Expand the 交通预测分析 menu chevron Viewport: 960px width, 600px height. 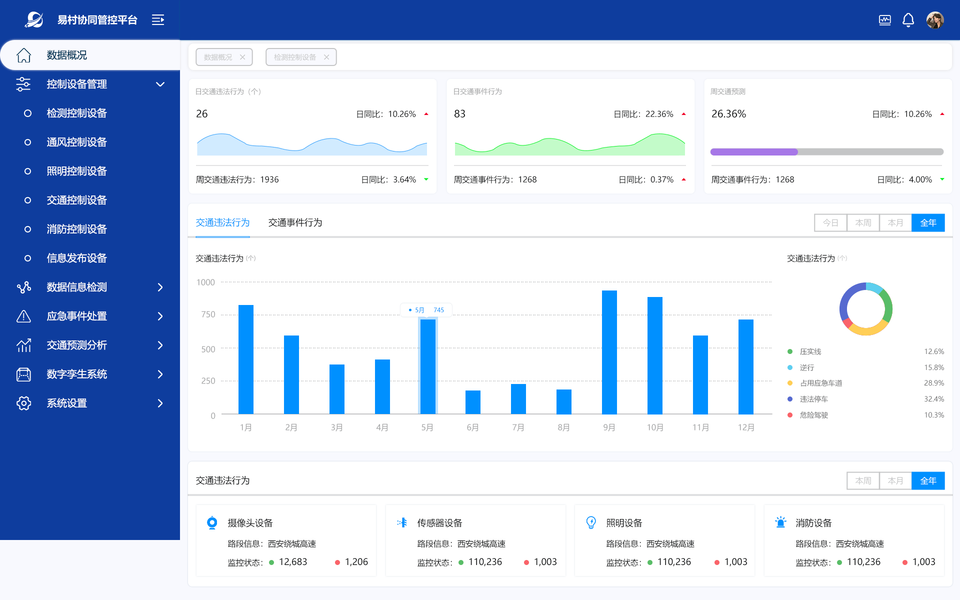(x=160, y=345)
